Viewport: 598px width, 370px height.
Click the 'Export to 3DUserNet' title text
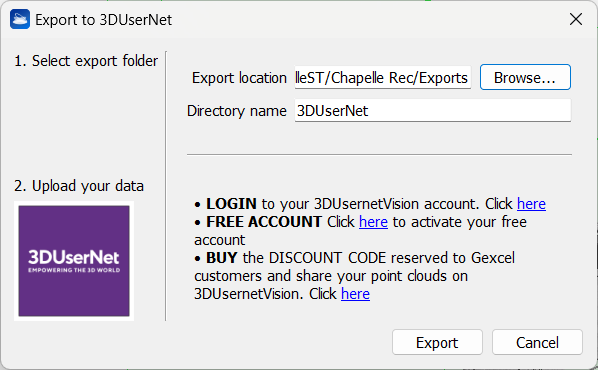click(103, 20)
